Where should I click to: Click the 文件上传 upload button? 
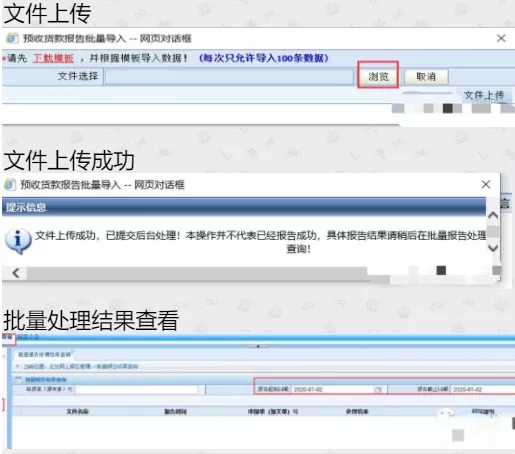tap(484, 96)
